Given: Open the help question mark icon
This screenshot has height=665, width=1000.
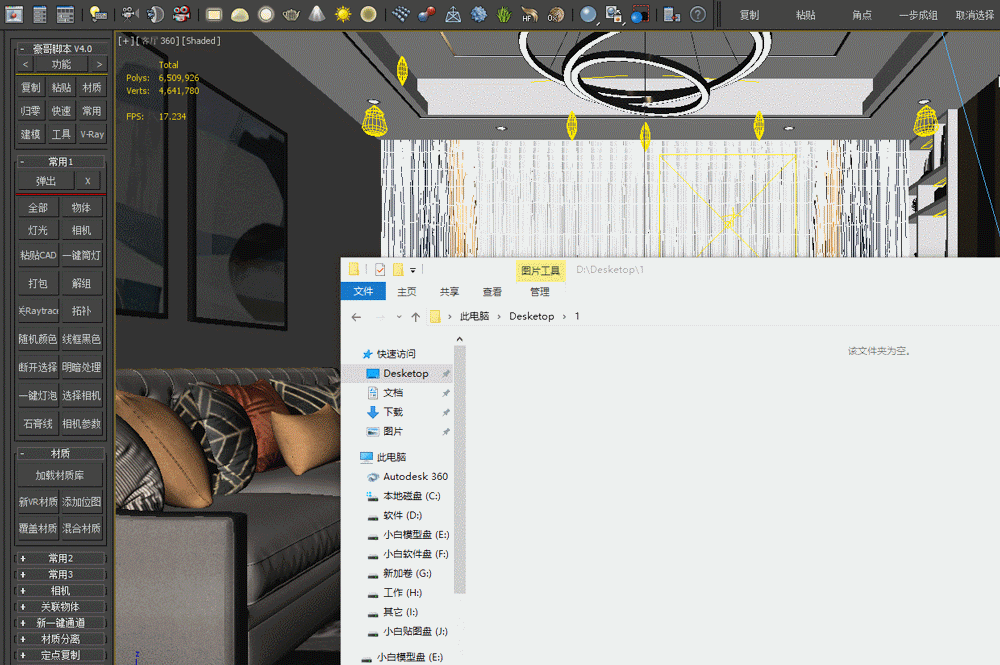Looking at the screenshot, I should click(698, 14).
